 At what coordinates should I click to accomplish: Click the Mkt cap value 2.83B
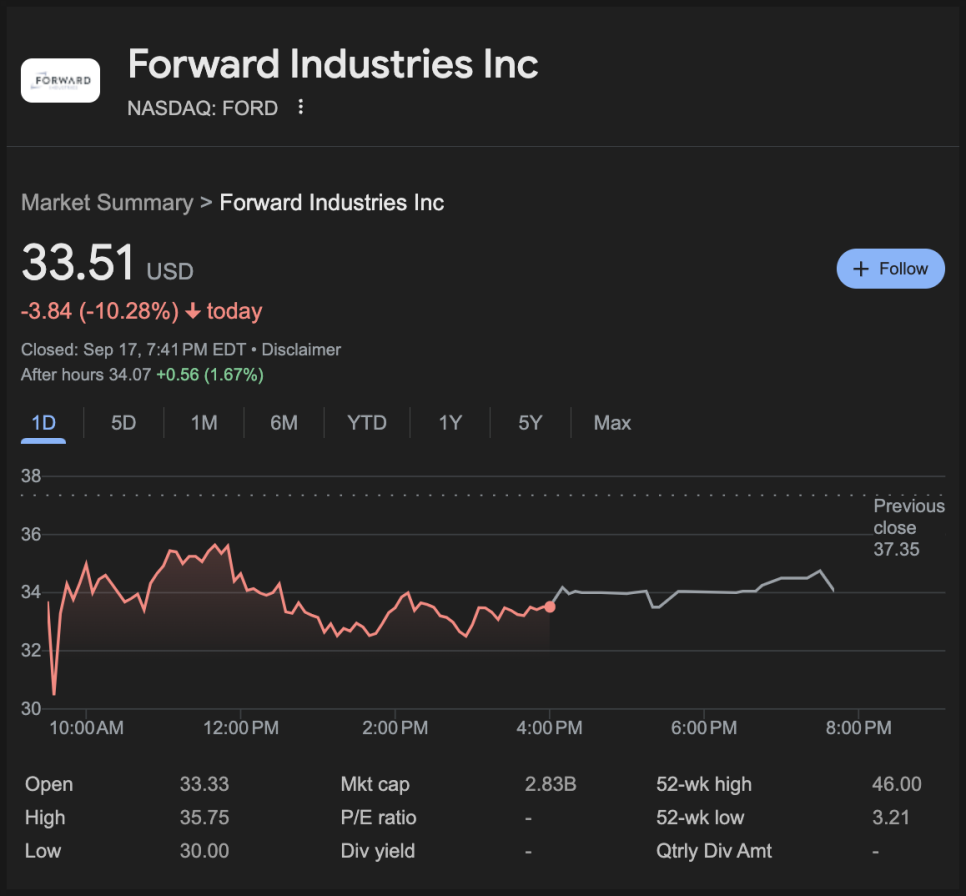click(x=551, y=784)
